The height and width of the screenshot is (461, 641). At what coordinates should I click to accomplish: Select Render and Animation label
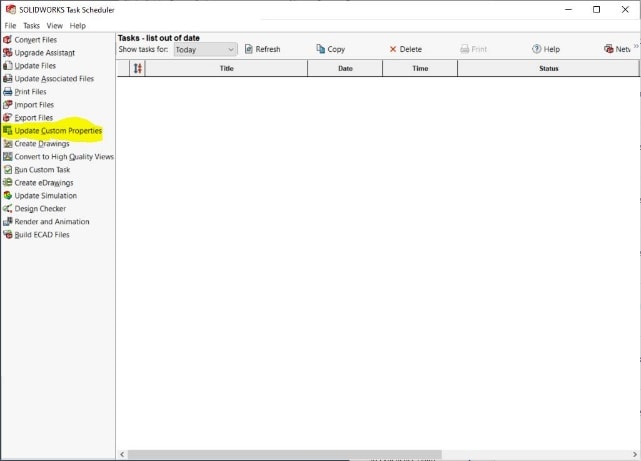pos(52,222)
